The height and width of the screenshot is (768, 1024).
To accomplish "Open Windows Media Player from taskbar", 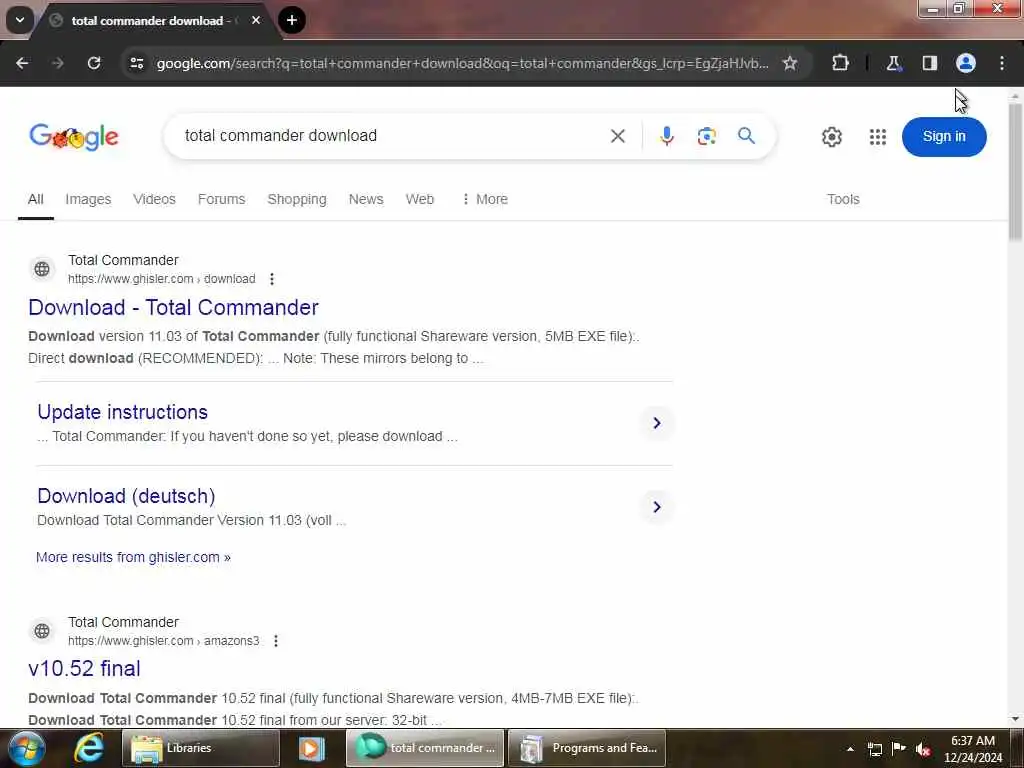I will [312, 748].
